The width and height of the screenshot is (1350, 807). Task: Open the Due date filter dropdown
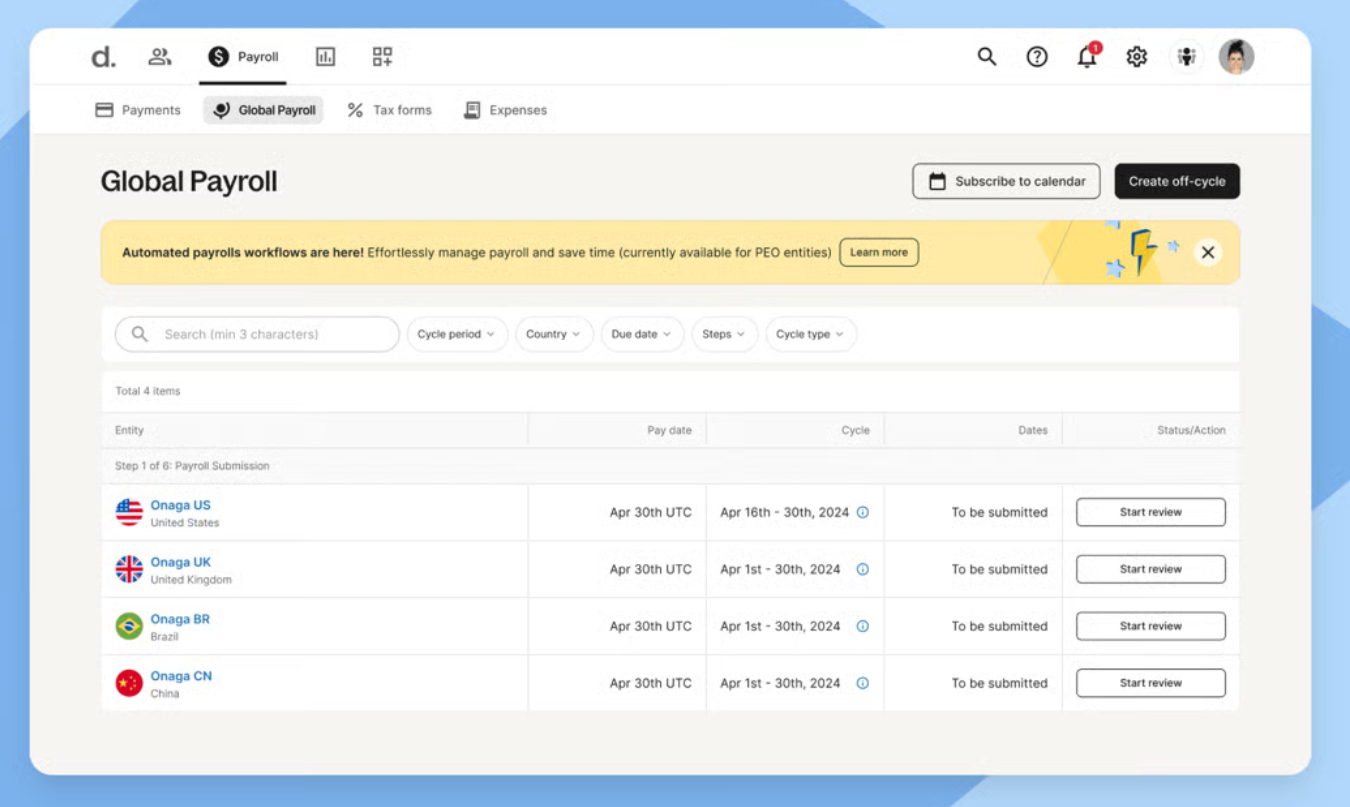[641, 334]
